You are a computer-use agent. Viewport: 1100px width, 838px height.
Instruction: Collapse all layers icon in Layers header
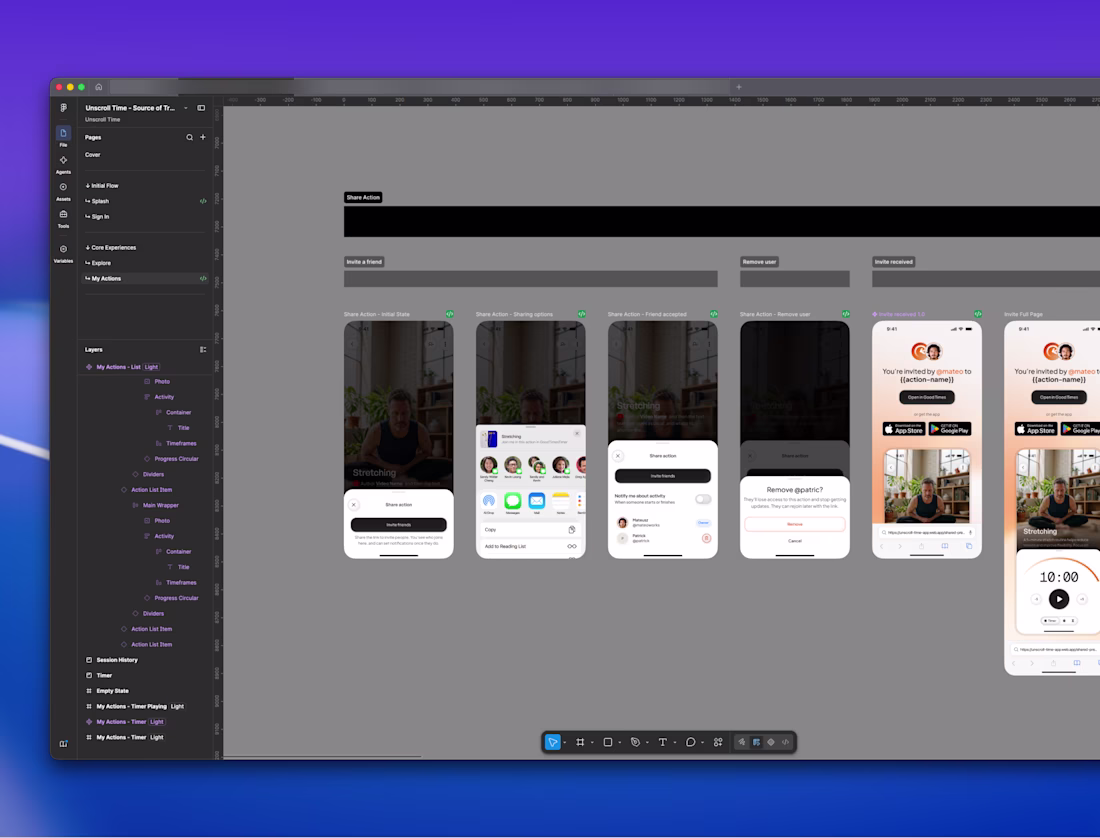[203, 349]
